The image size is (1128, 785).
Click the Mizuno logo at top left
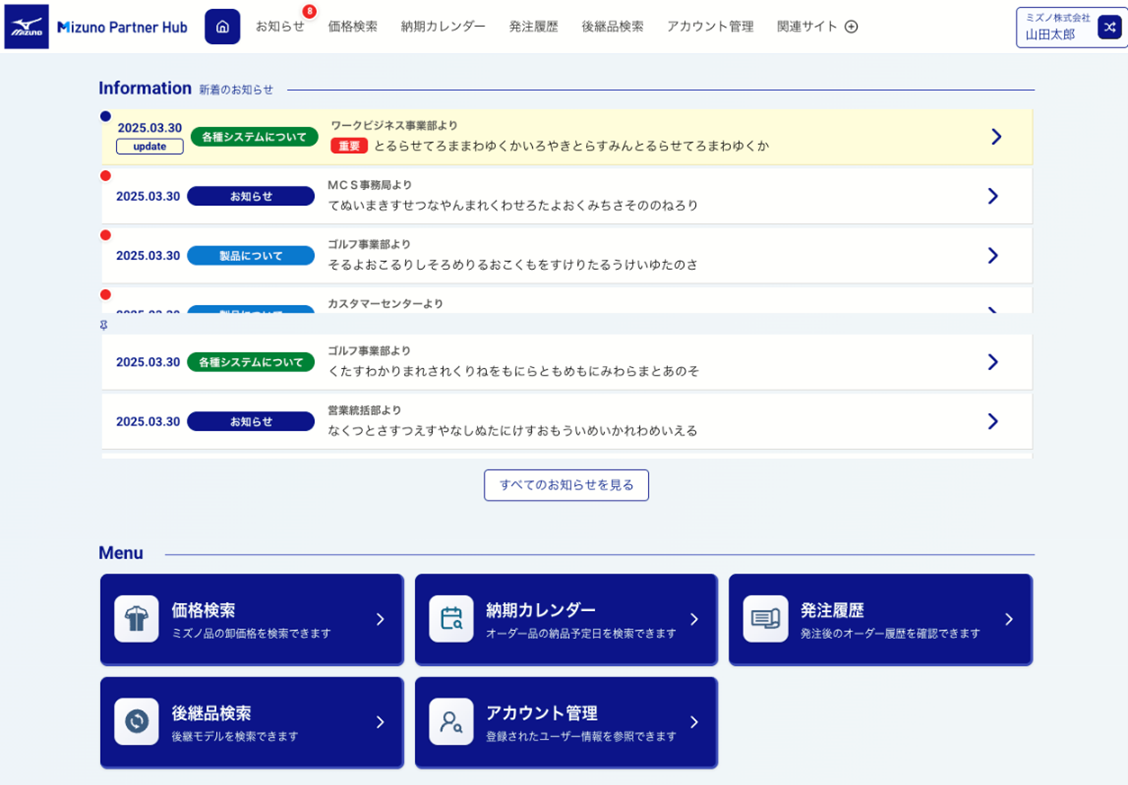point(27,26)
